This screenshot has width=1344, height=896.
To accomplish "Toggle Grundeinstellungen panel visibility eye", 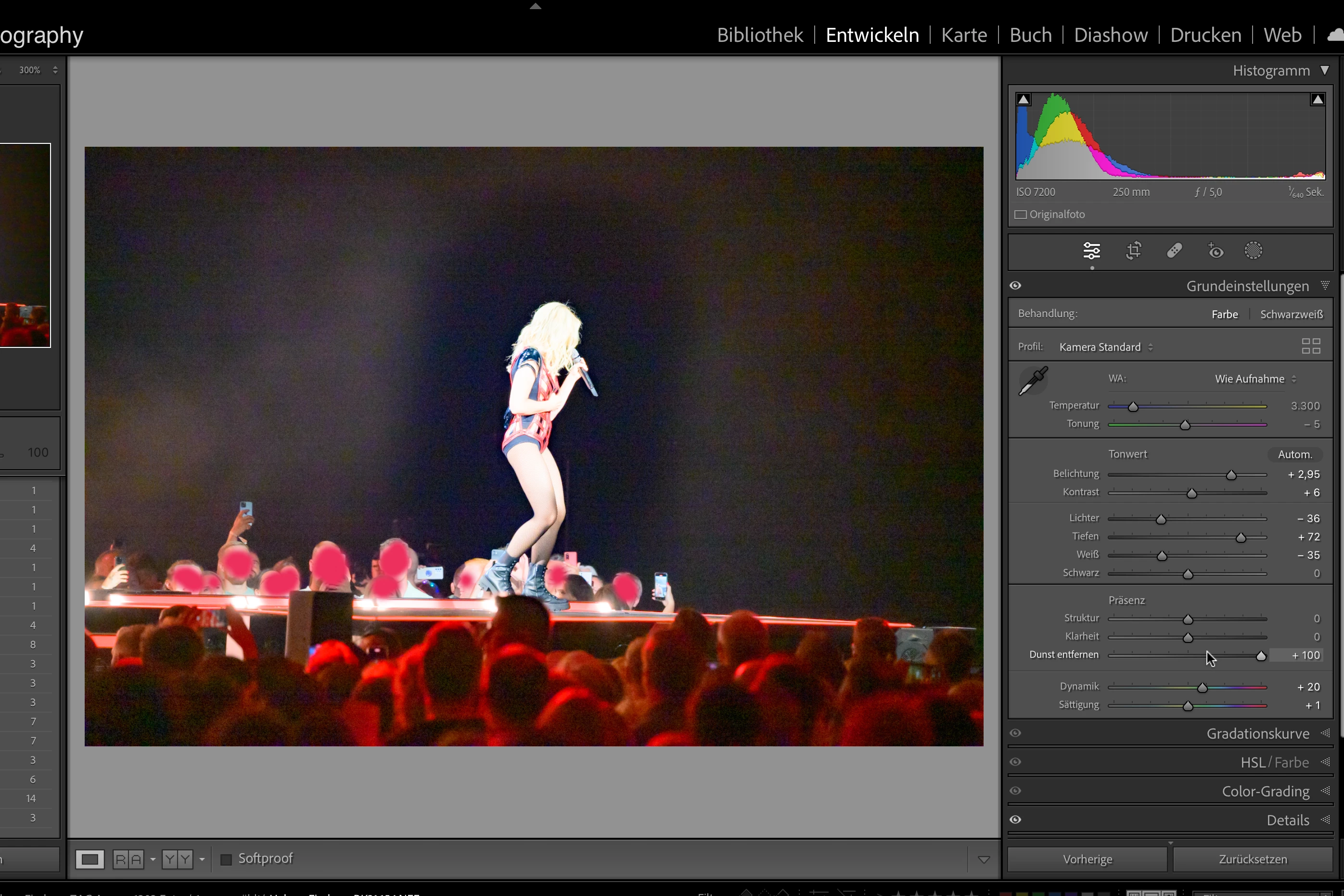I will [1015, 286].
